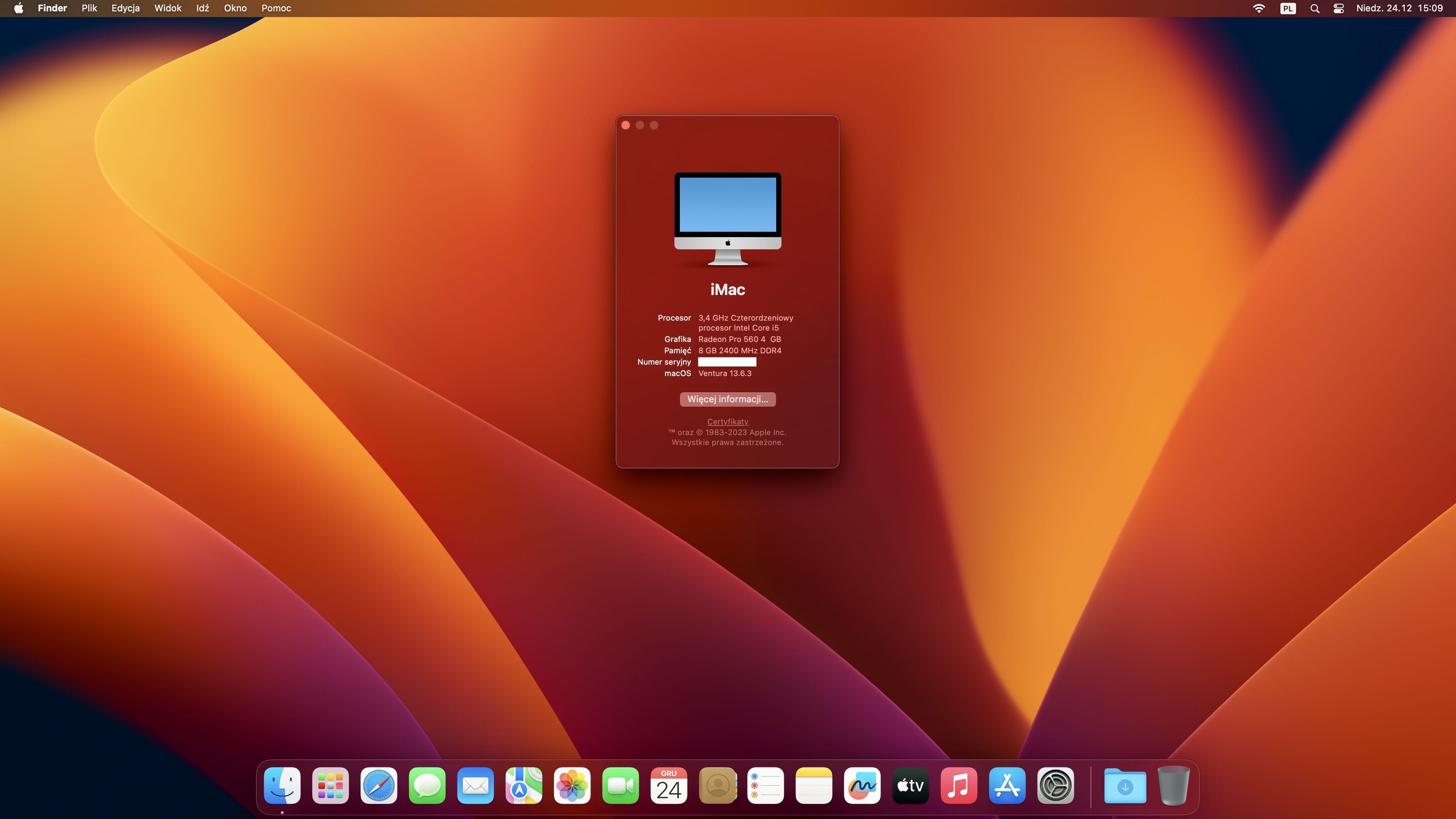The height and width of the screenshot is (819, 1456).
Task: Open System Settings from the Dock
Action: pos(1055,785)
